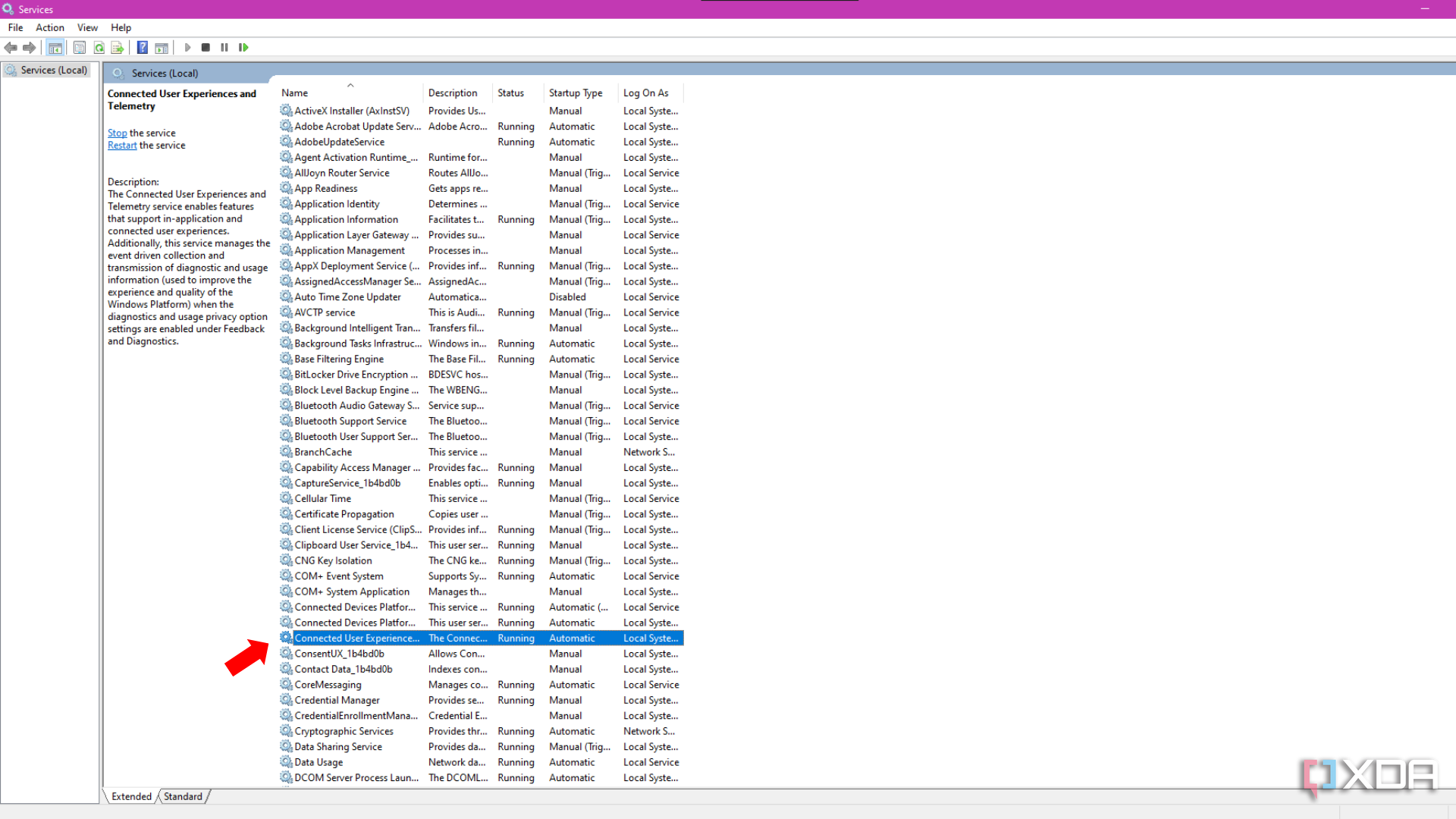Click the Pause Service toolbar icon

coord(224,47)
